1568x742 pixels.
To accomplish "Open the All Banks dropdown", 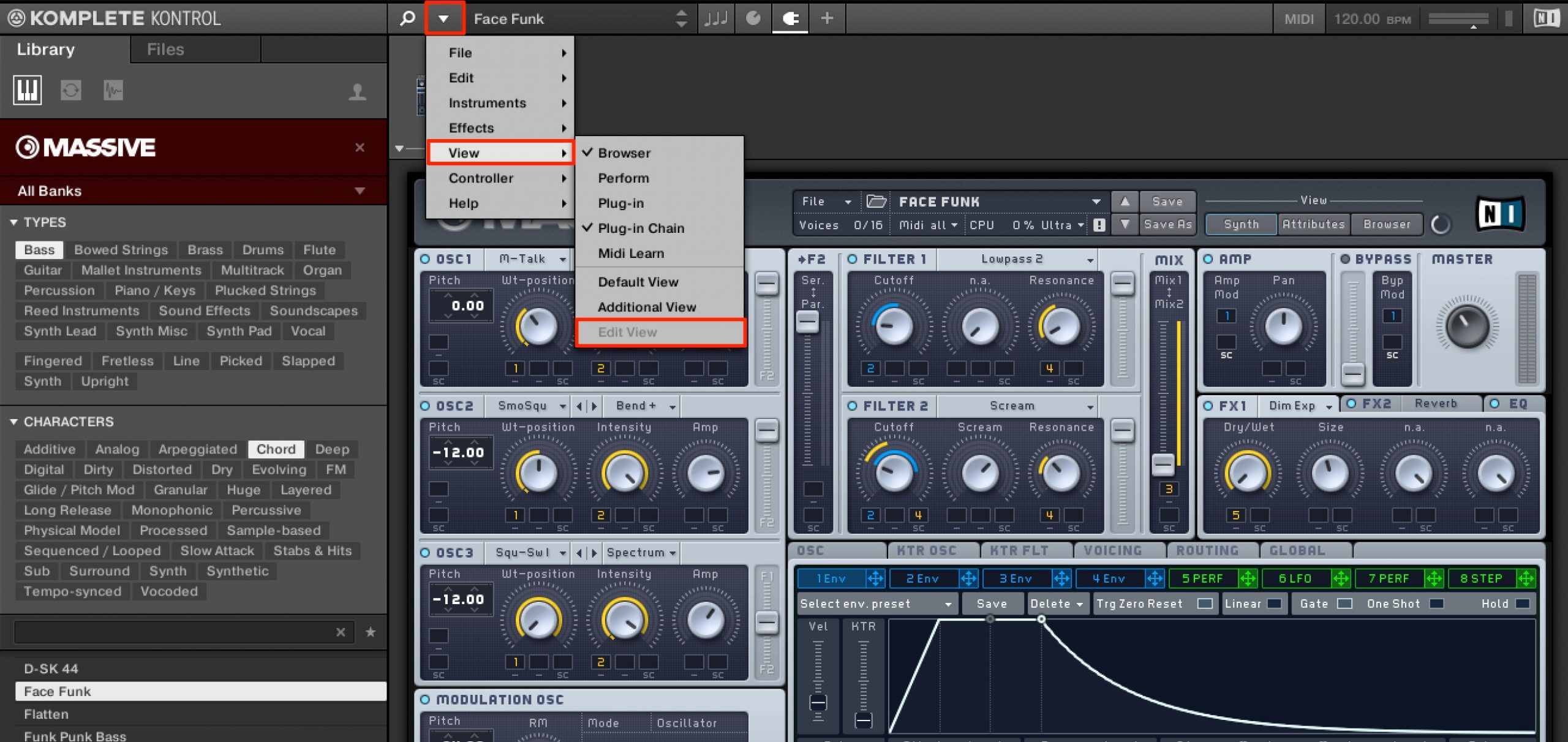I will click(x=193, y=191).
